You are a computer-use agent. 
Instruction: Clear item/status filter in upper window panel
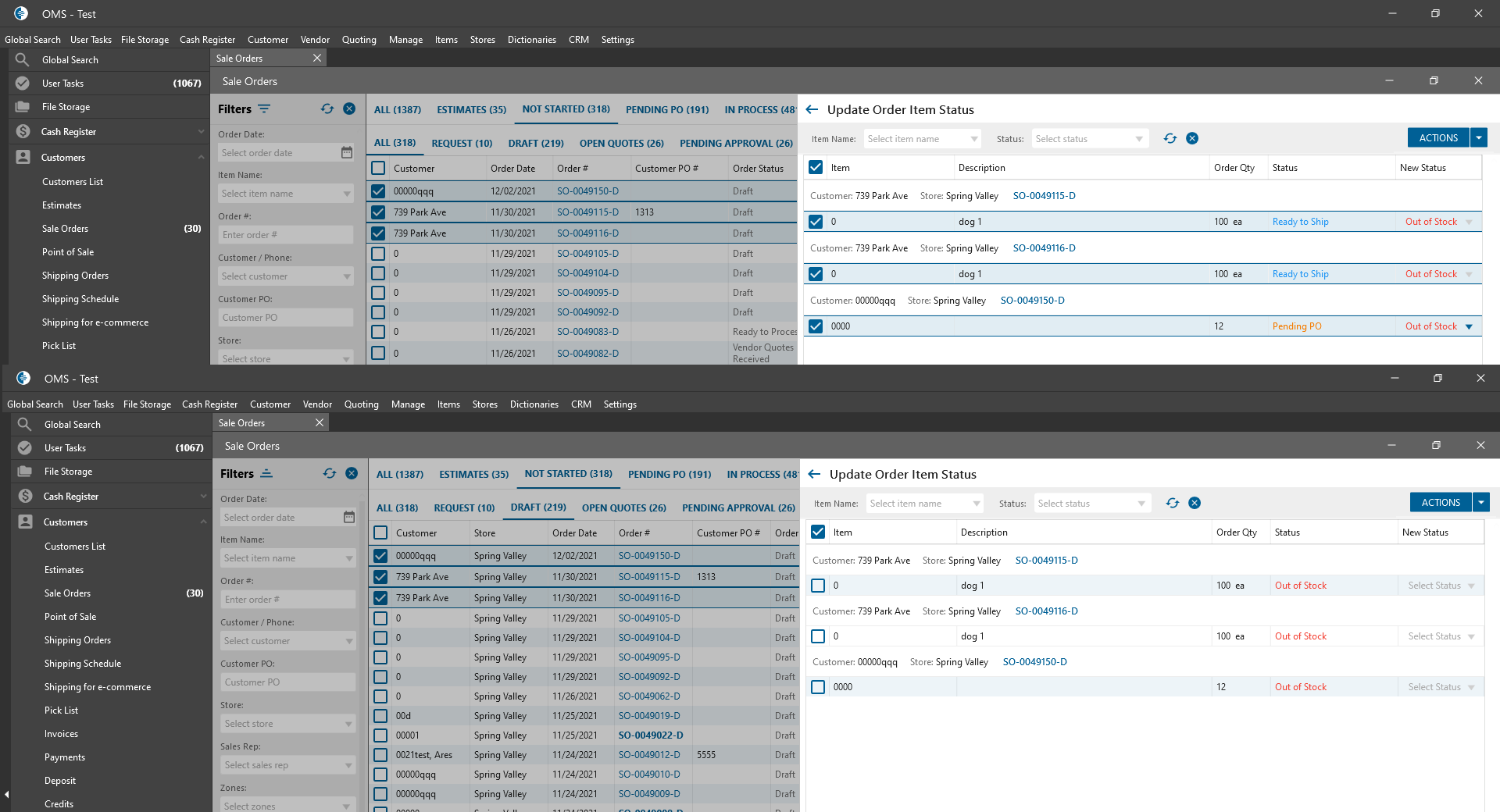(x=1192, y=138)
